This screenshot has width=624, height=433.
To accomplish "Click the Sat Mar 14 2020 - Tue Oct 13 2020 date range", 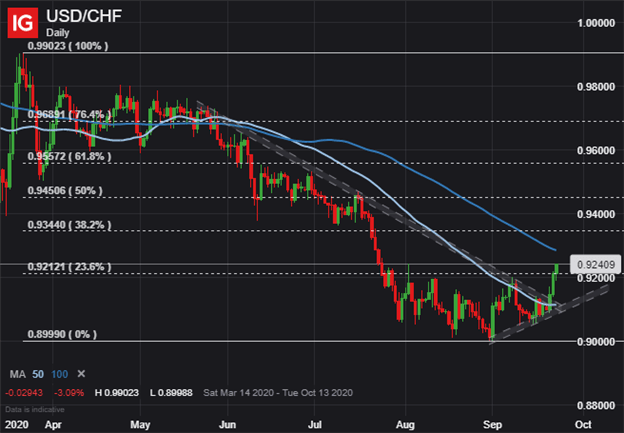I will 278,393.
